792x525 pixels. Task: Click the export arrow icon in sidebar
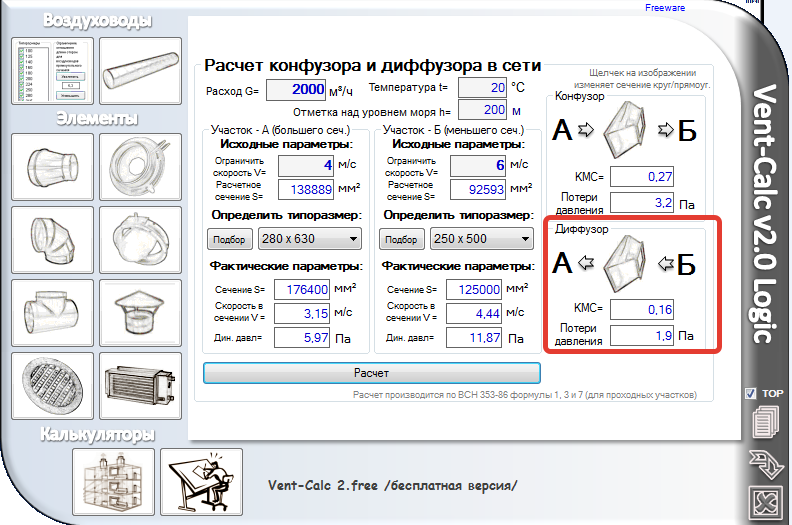pos(766,464)
